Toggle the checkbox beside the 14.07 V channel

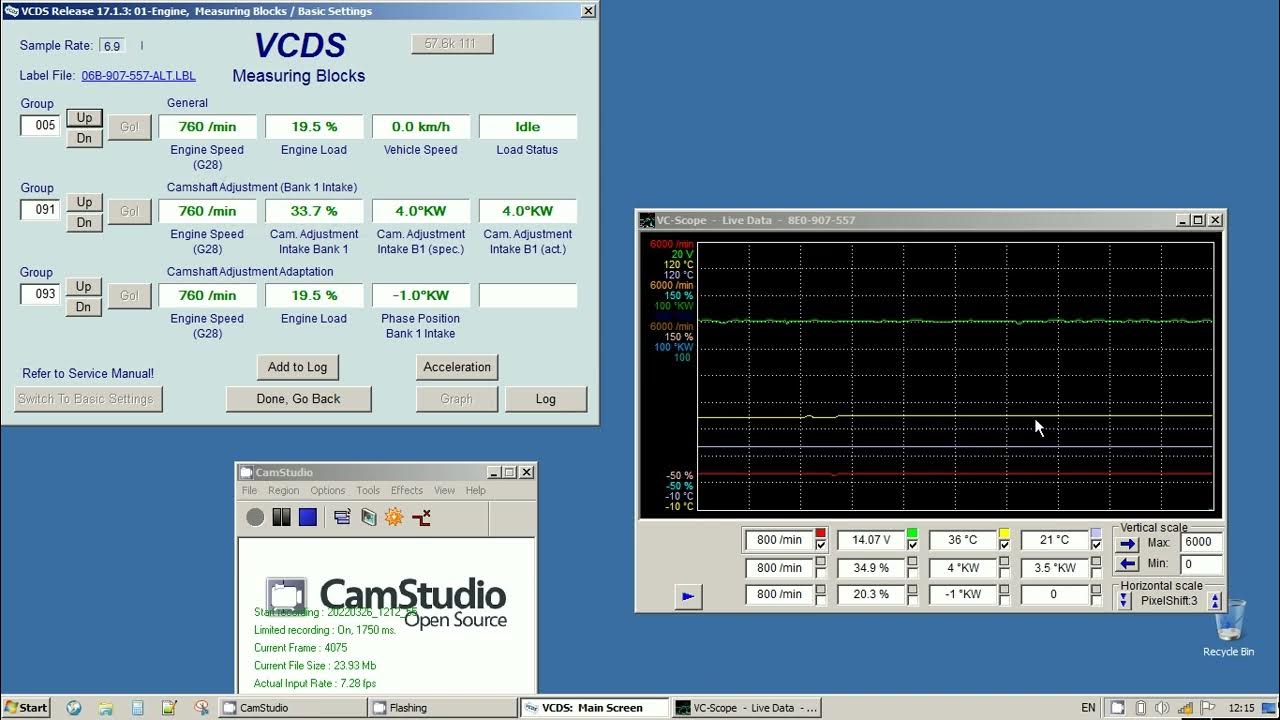tap(912, 545)
